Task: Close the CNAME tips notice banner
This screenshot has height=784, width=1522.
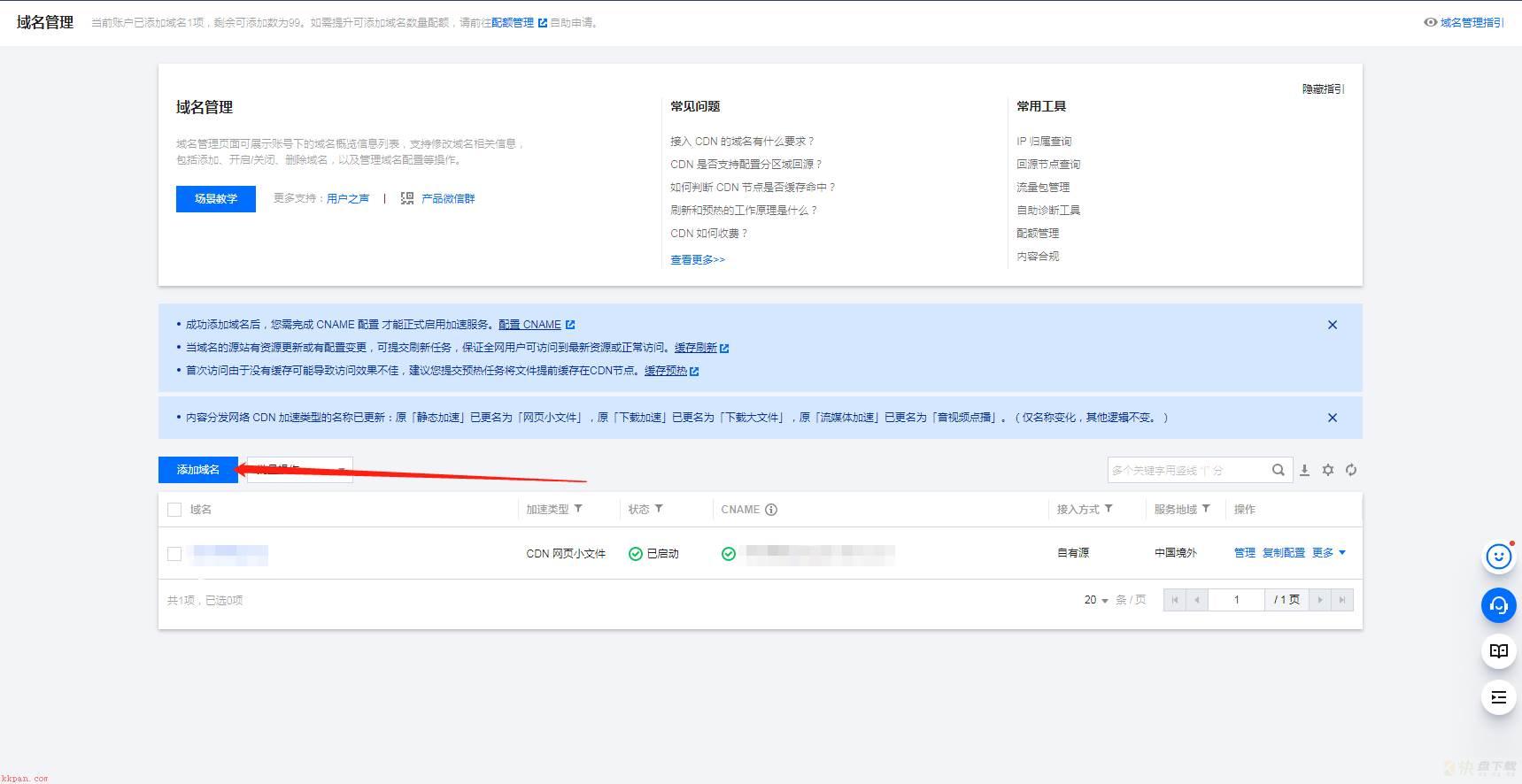Action: (x=1333, y=325)
